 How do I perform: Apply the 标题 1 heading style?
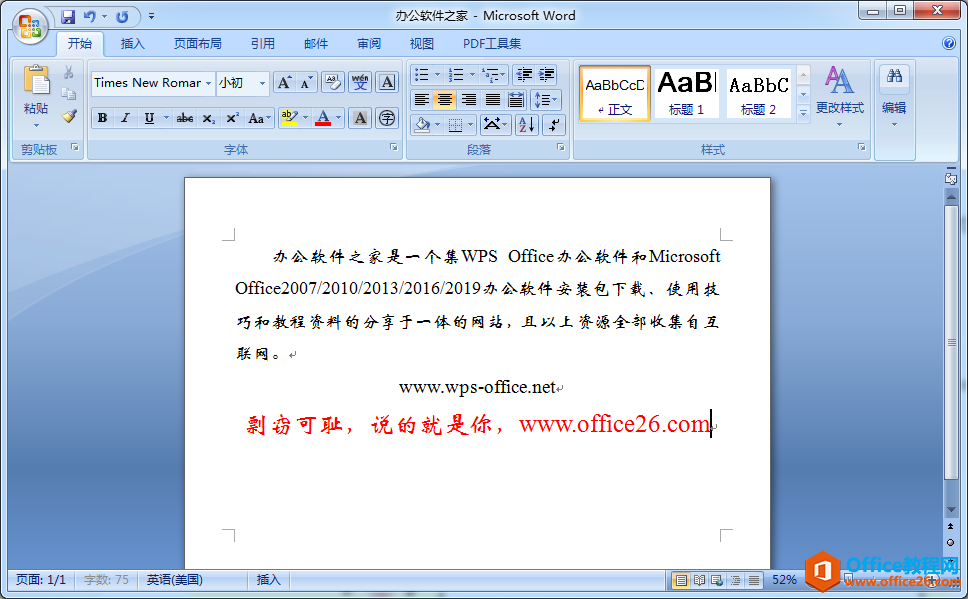[x=686, y=94]
